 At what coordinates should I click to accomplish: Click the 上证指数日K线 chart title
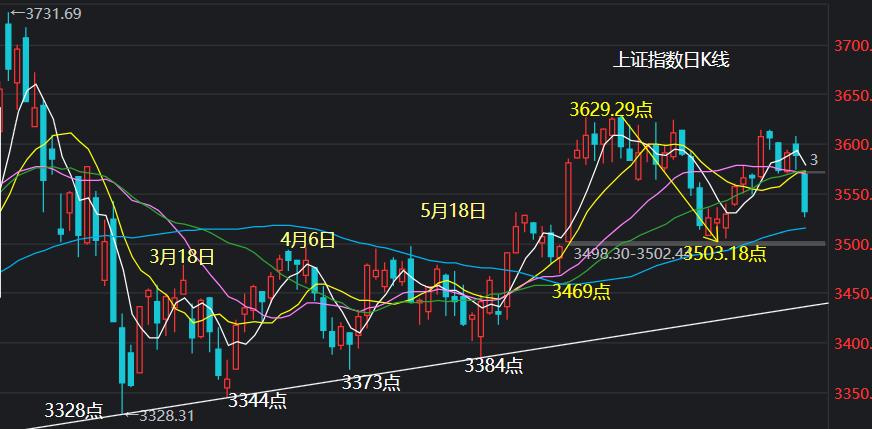671,60
